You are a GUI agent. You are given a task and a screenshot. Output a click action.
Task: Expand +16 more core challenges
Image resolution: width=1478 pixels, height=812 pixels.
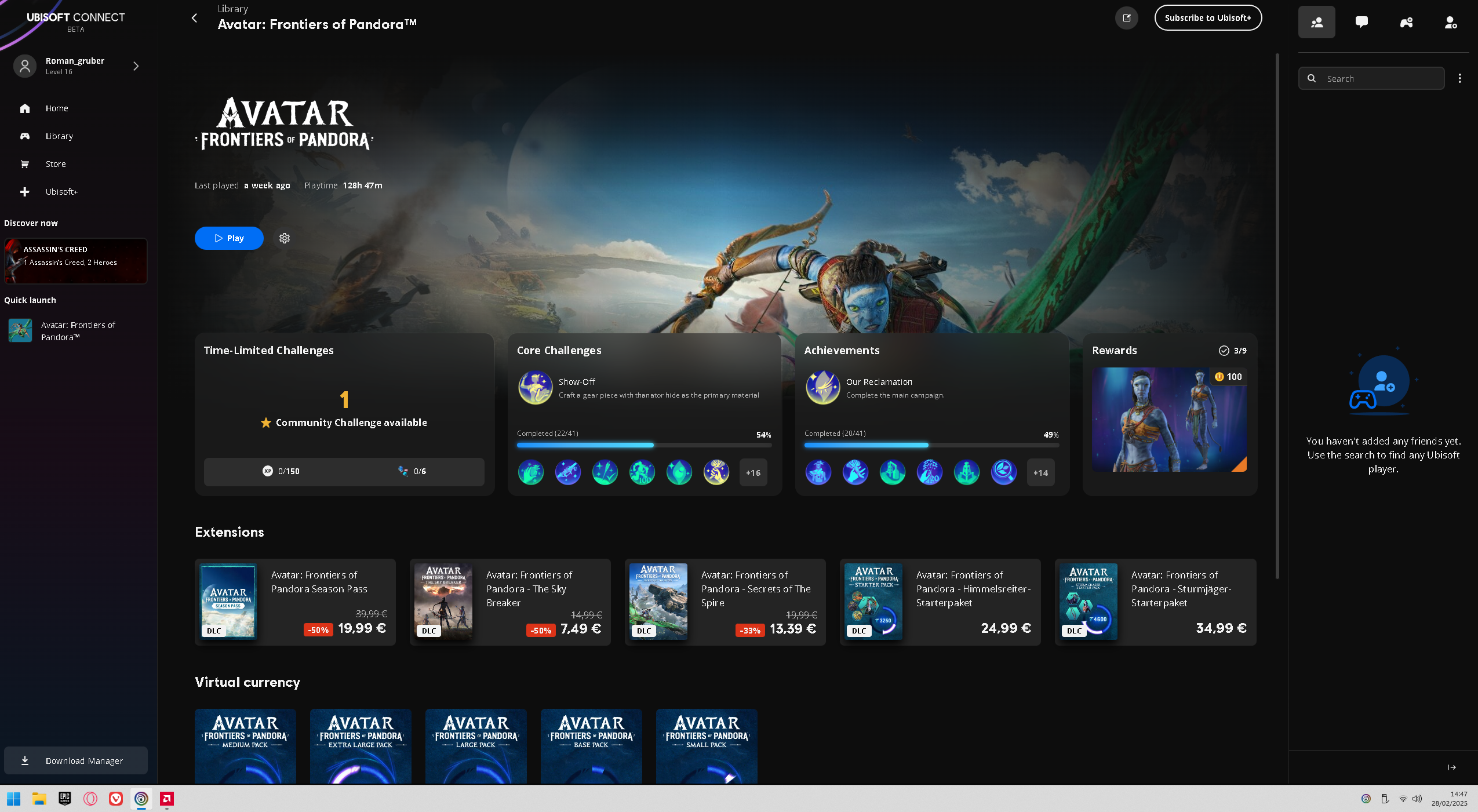pyautogui.click(x=753, y=472)
